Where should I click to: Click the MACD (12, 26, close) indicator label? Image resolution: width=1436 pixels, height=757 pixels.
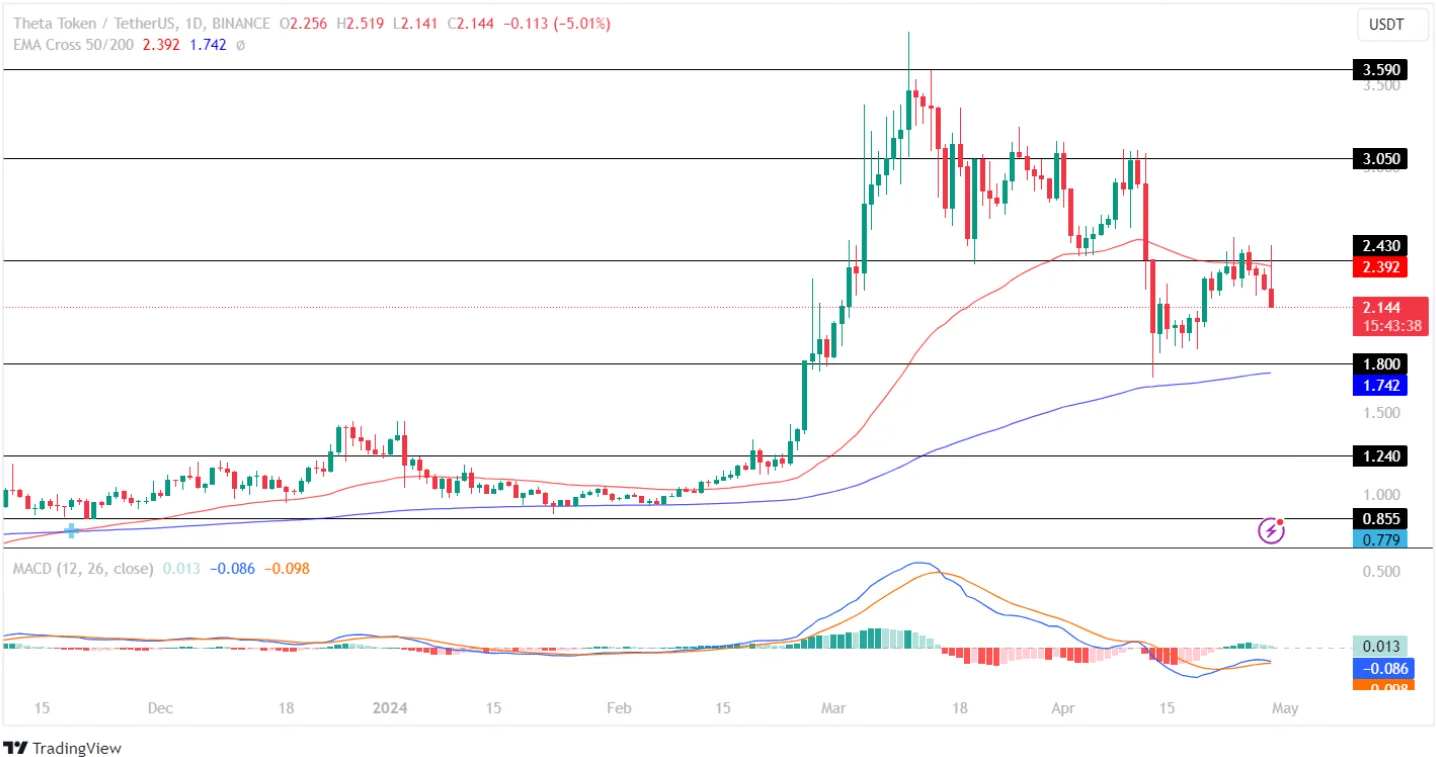(x=83, y=568)
